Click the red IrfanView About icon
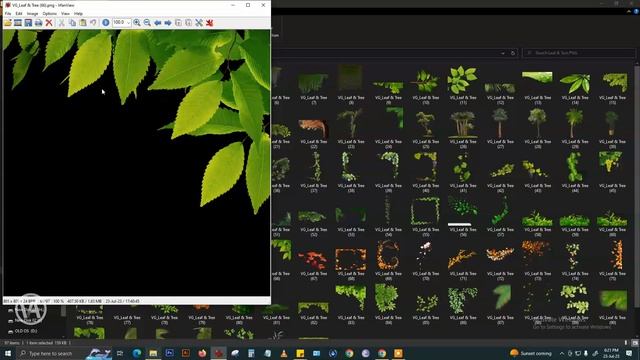 point(209,23)
